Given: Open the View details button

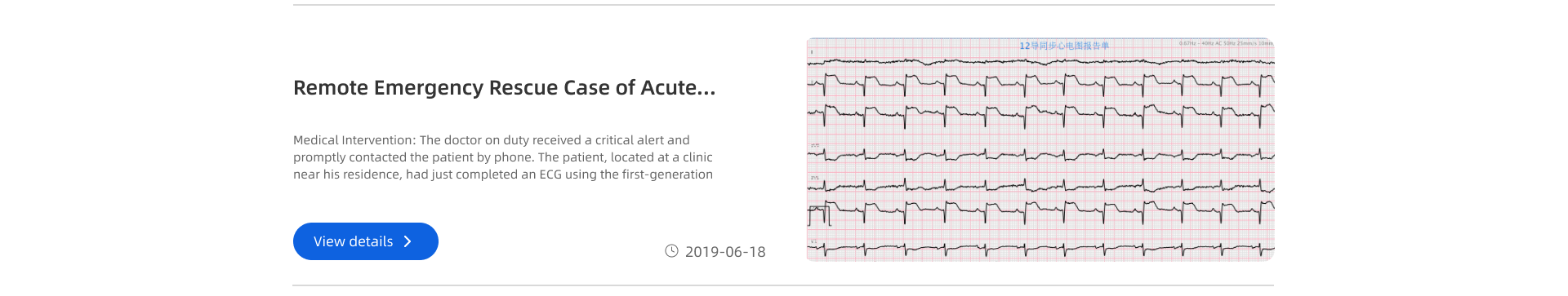Looking at the screenshot, I should coord(366,241).
